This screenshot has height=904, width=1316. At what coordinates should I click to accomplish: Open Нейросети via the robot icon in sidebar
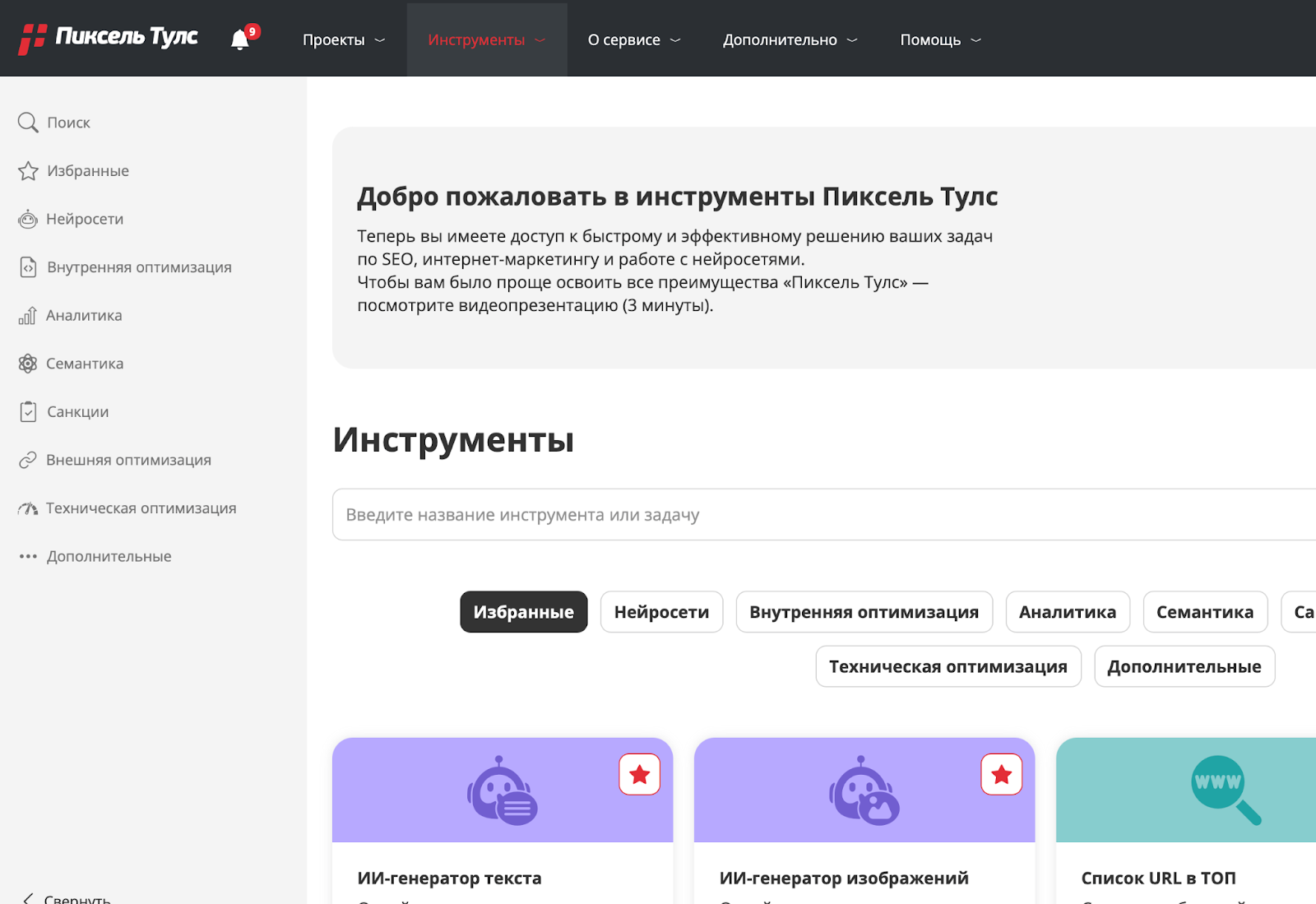[x=28, y=220]
